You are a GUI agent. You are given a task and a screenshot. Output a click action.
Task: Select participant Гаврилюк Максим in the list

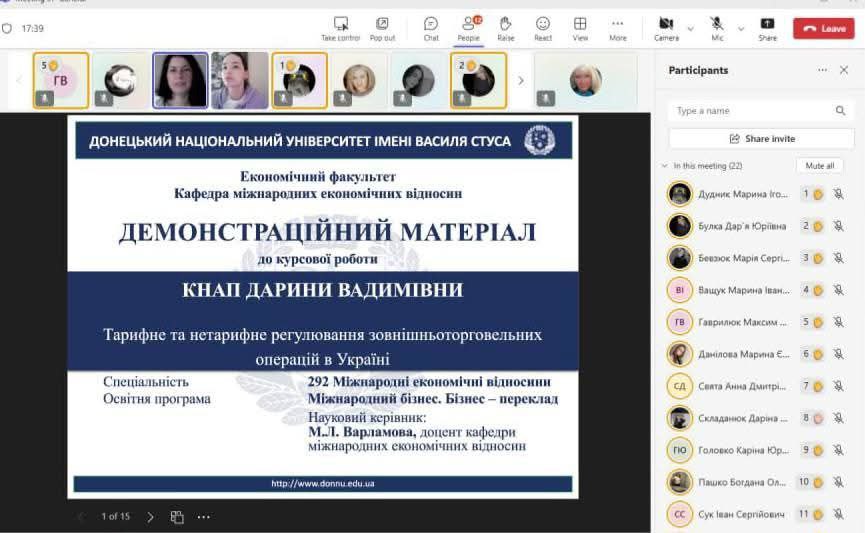pos(756,322)
